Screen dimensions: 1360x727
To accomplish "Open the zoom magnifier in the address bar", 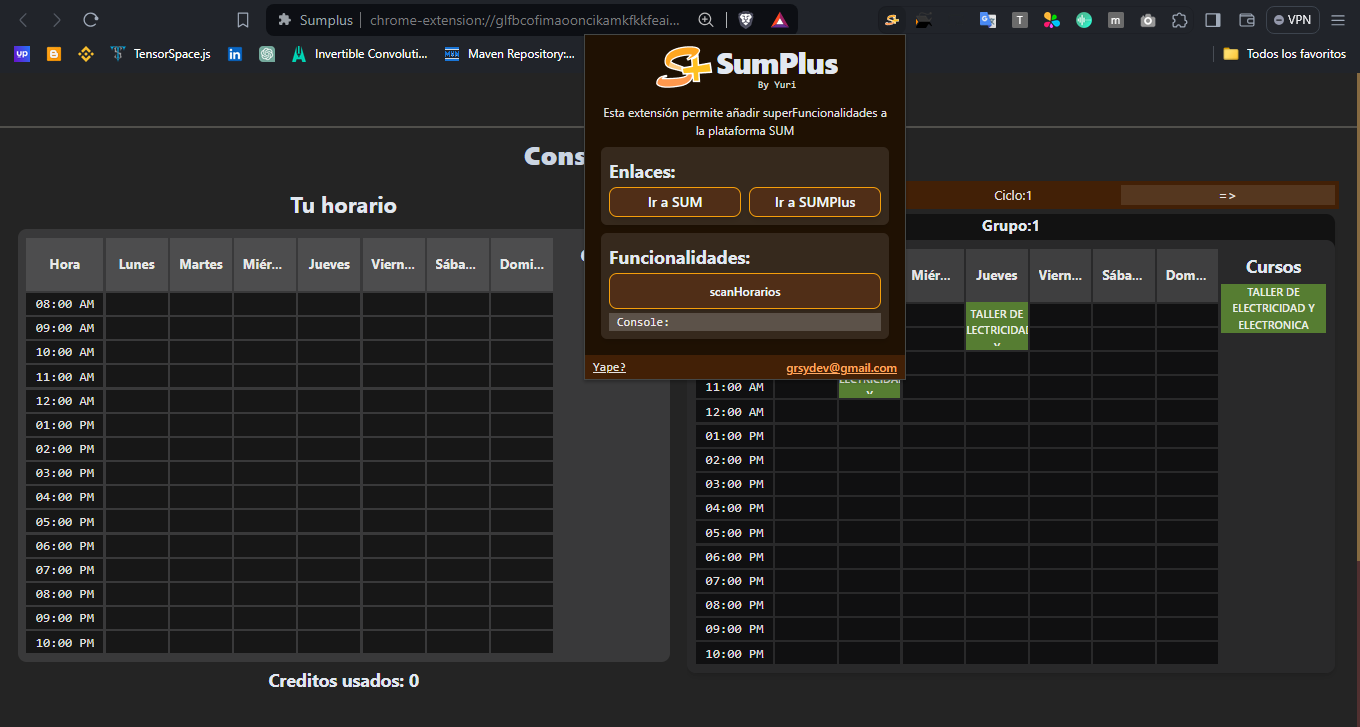I will 706,20.
